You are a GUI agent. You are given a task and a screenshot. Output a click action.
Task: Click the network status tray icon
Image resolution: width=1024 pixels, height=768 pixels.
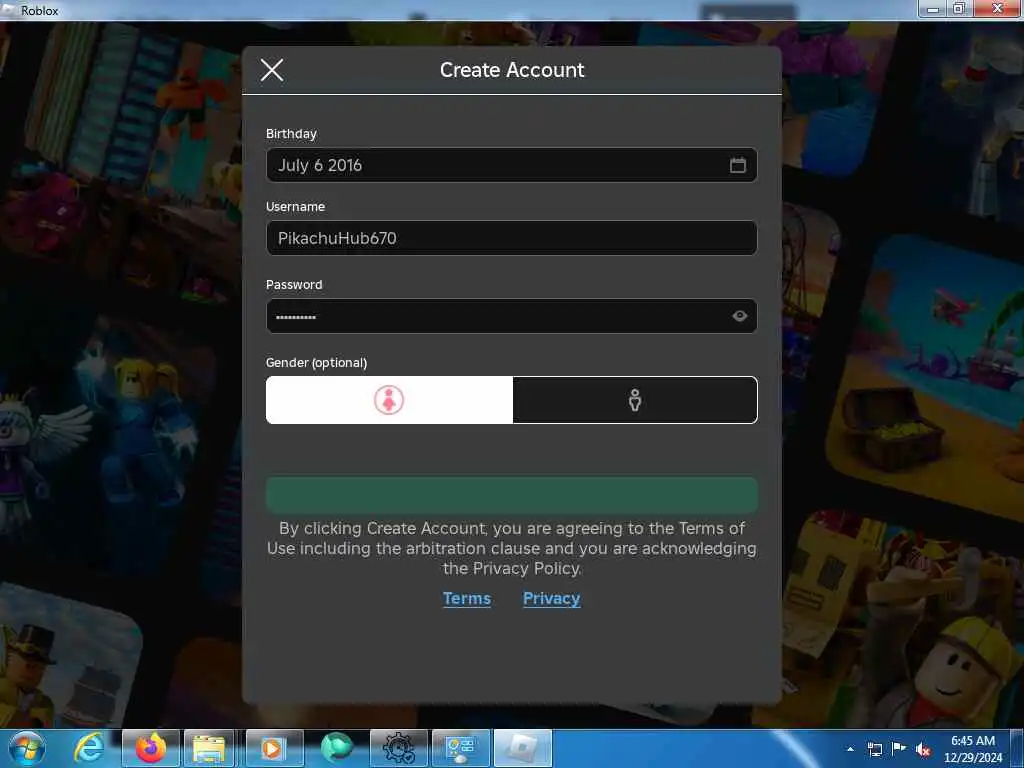(x=874, y=749)
